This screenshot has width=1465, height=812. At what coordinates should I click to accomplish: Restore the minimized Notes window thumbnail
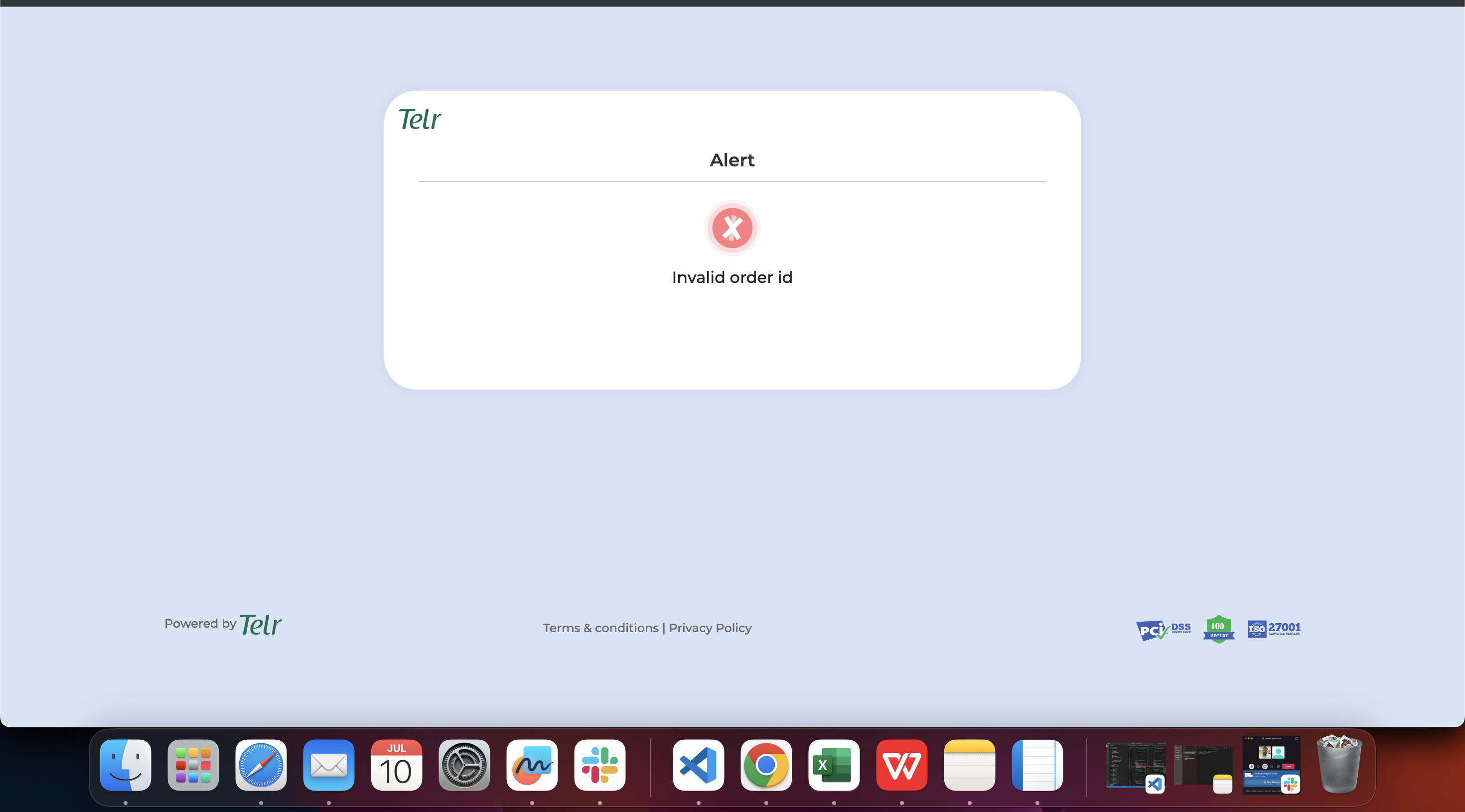pos(1203,766)
